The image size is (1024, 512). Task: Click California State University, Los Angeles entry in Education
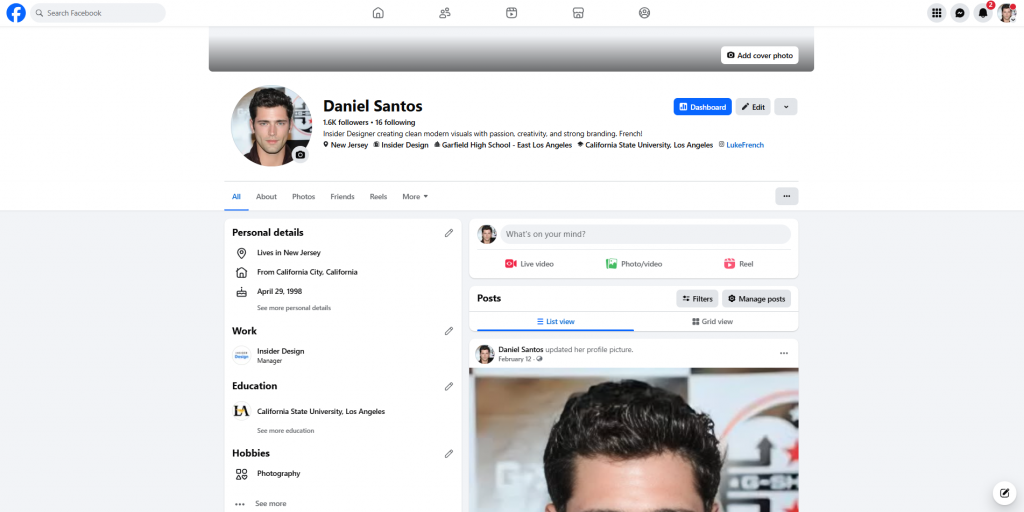click(x=321, y=411)
